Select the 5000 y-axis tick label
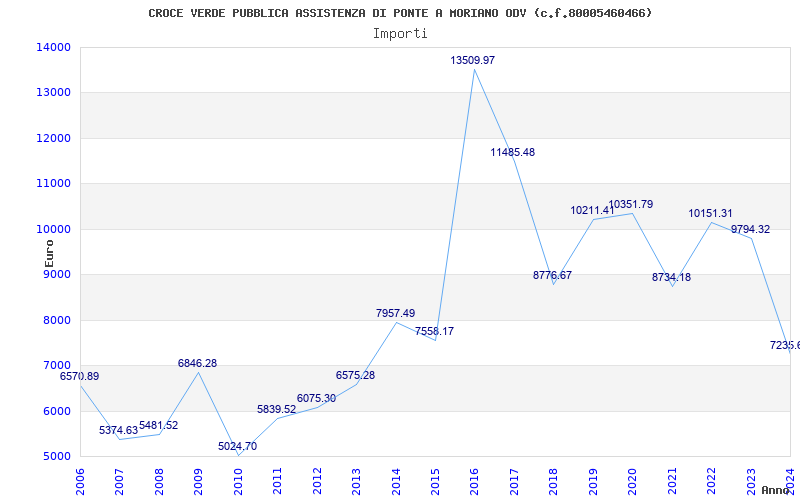The width and height of the screenshot is (800, 500). pyautogui.click(x=56, y=457)
